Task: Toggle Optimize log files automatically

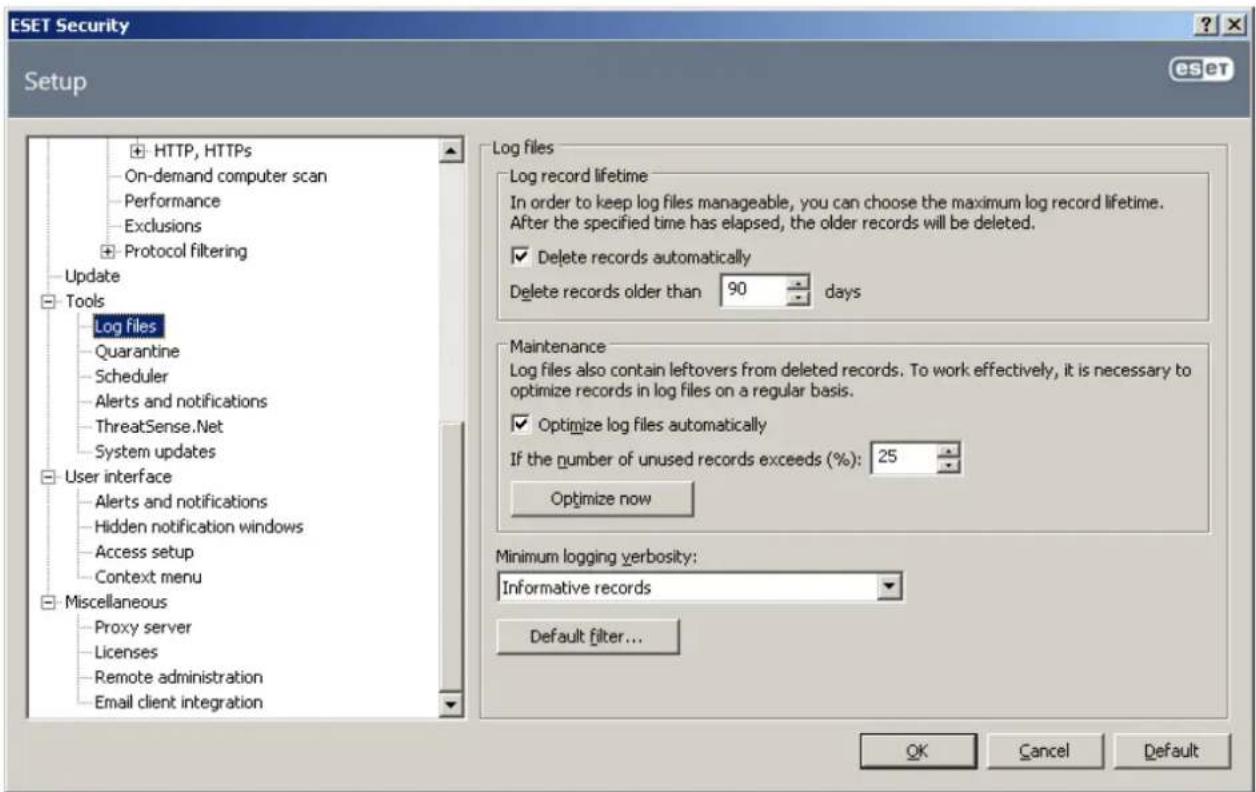Action: tap(519, 424)
